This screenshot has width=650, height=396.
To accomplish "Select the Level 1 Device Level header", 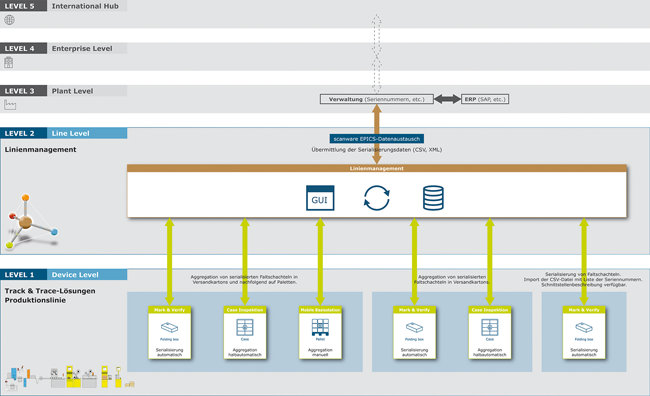I will pos(63,275).
